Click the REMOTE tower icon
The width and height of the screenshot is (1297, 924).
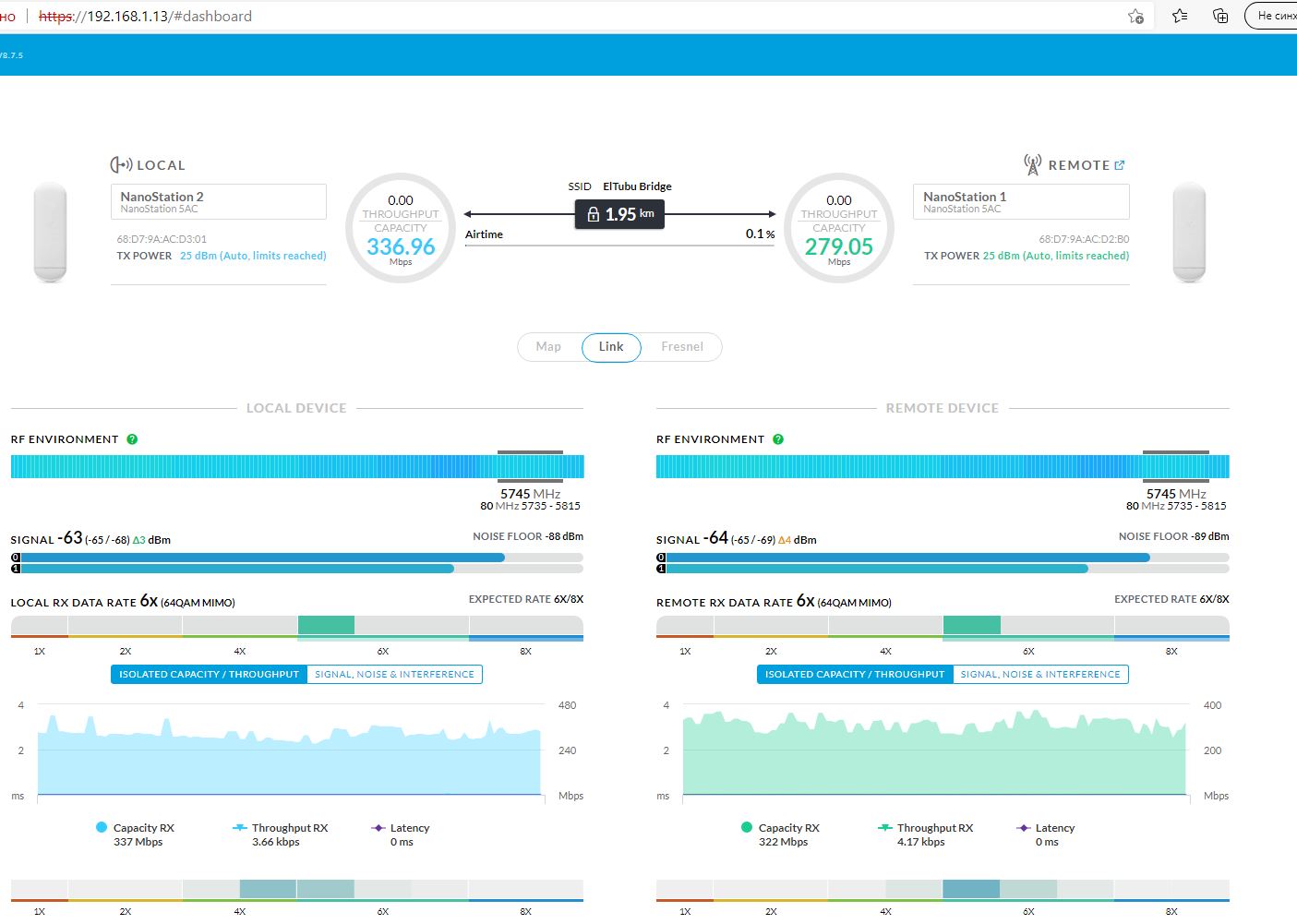coord(1032,164)
